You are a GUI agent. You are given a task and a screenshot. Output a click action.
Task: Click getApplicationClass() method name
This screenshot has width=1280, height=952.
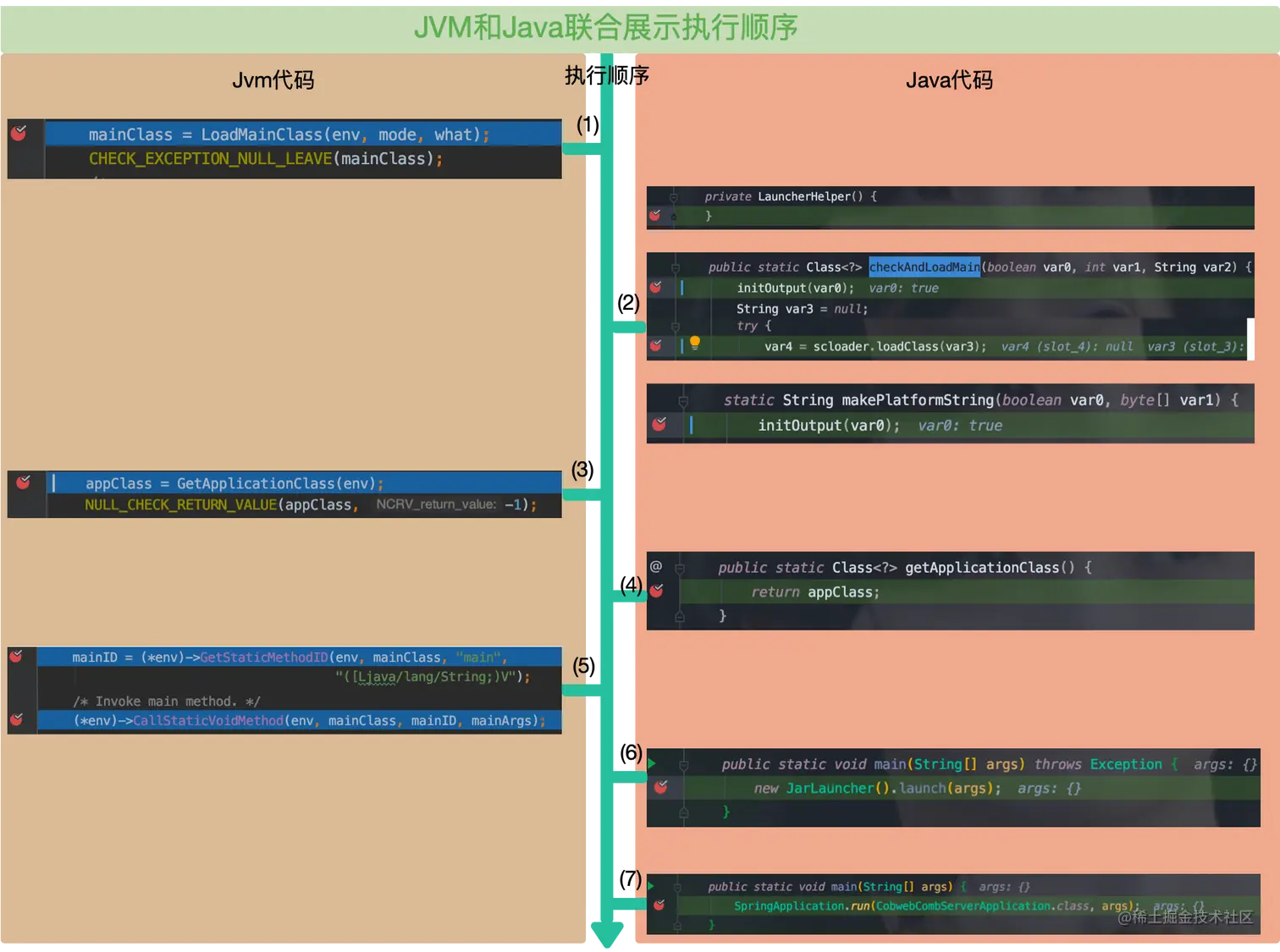990,567
